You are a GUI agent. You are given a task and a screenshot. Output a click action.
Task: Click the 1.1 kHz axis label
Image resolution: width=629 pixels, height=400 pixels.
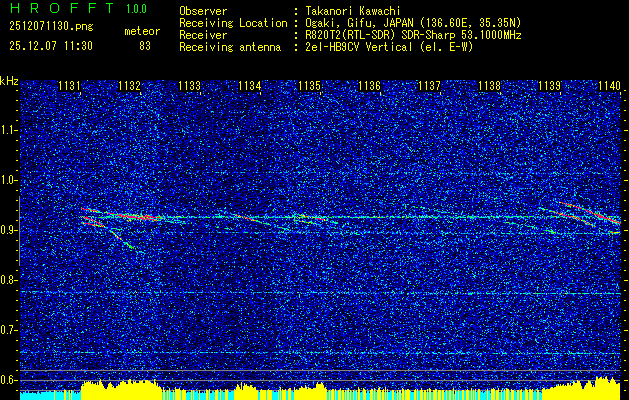tap(8, 130)
